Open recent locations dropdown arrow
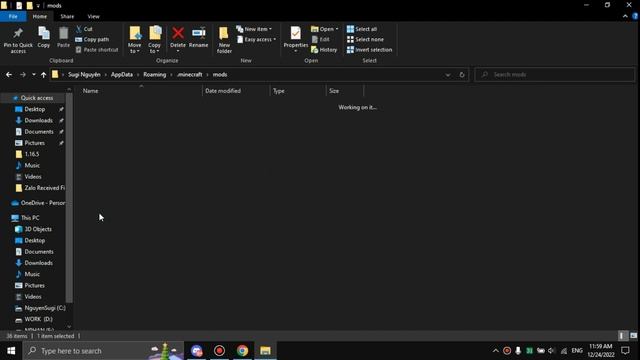Image resolution: width=640 pixels, height=360 pixels. (34, 75)
